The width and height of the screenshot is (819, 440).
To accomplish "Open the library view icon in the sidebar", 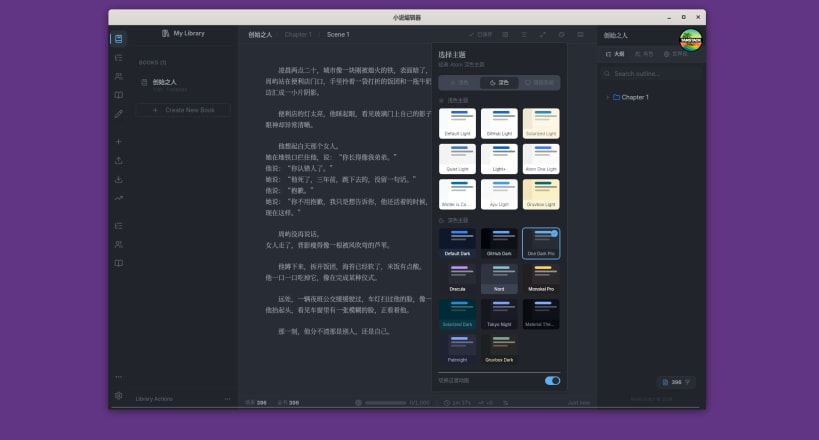I will coord(119,39).
